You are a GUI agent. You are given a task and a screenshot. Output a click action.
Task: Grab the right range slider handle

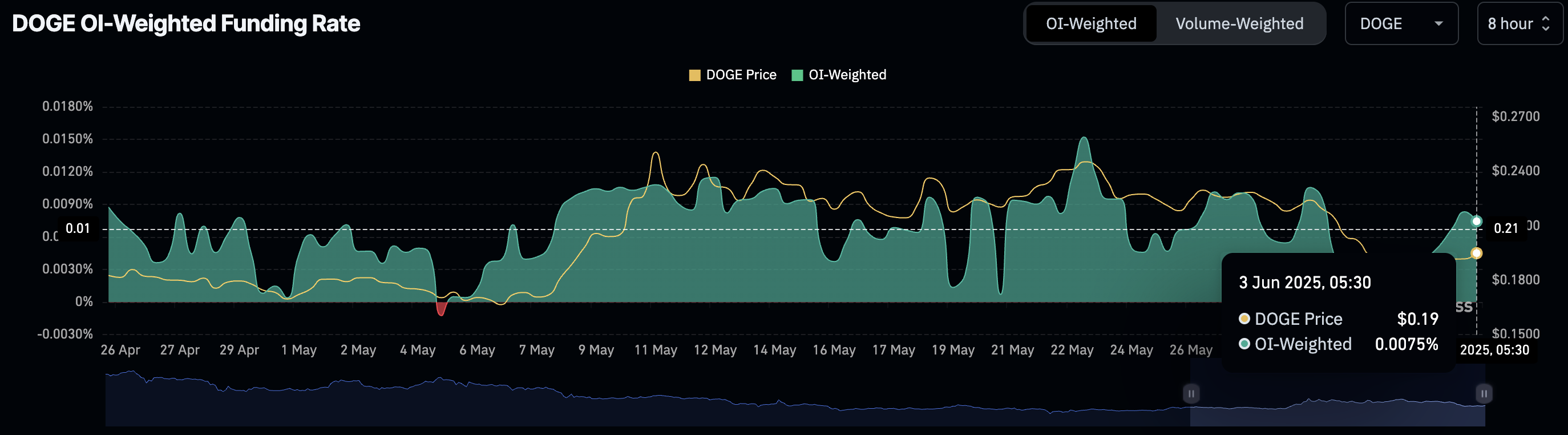coord(1484,393)
